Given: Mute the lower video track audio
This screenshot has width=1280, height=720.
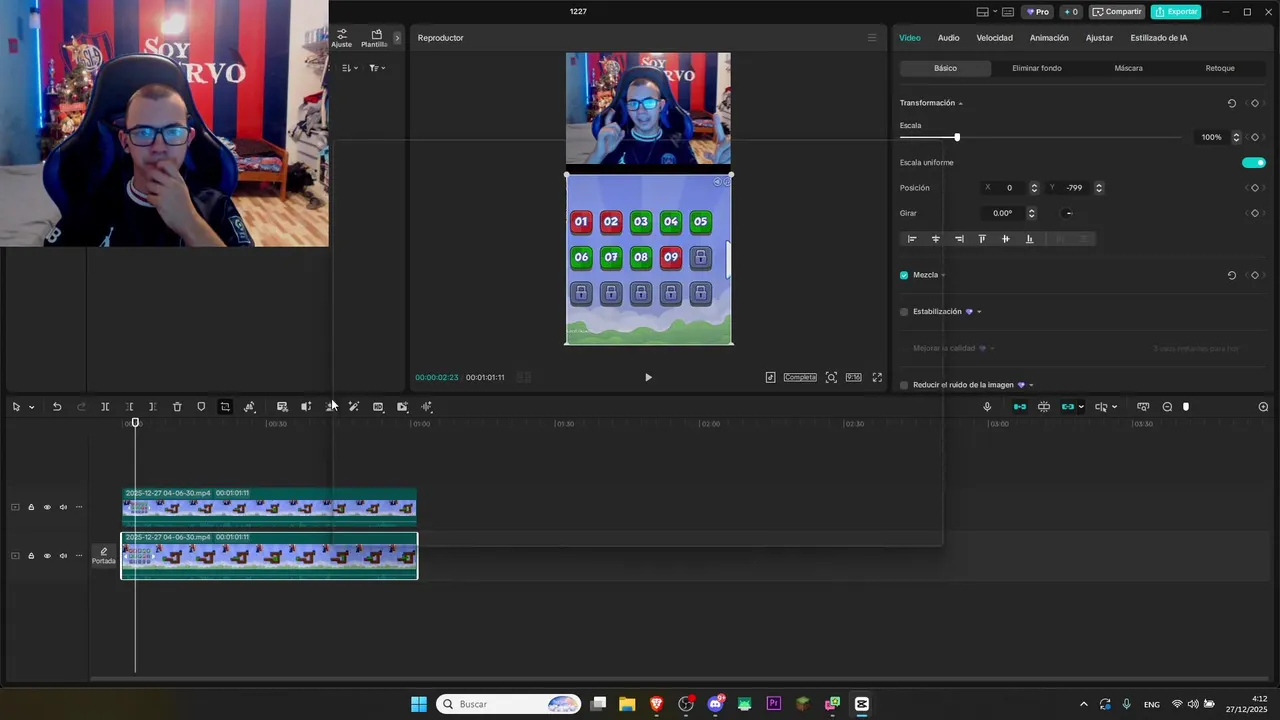Looking at the screenshot, I should coord(63,556).
